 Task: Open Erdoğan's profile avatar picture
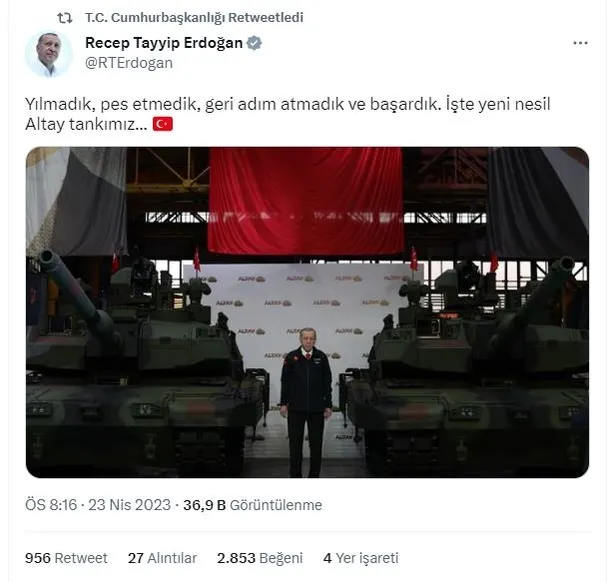(49, 54)
